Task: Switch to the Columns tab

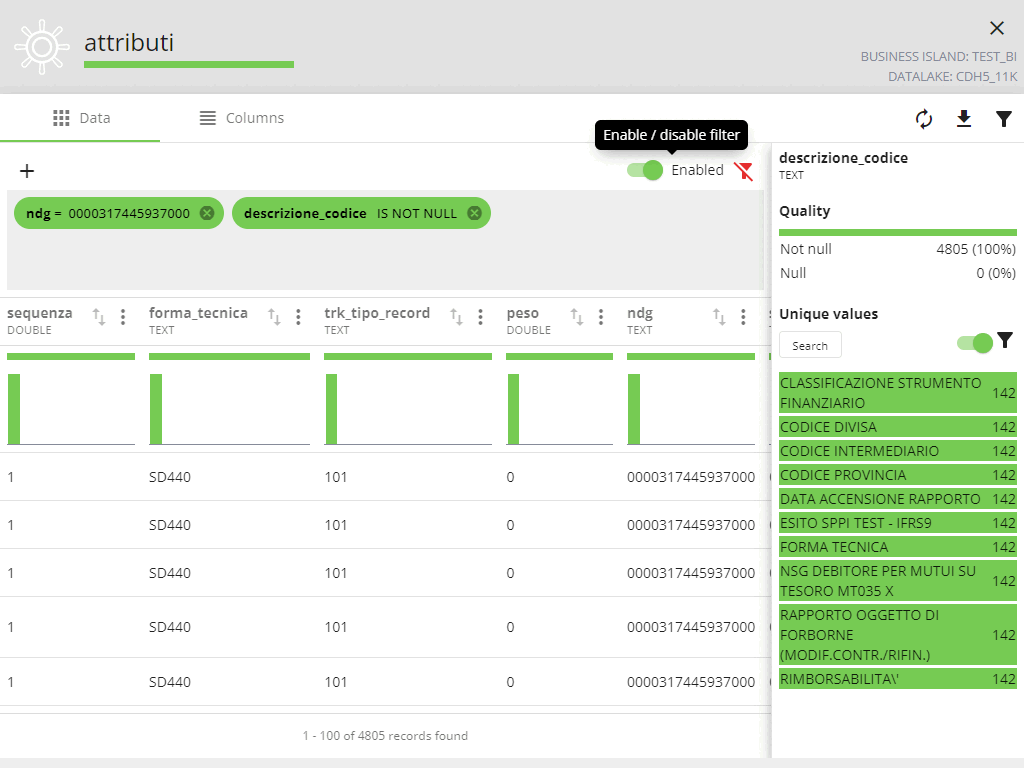Action: tap(241, 118)
